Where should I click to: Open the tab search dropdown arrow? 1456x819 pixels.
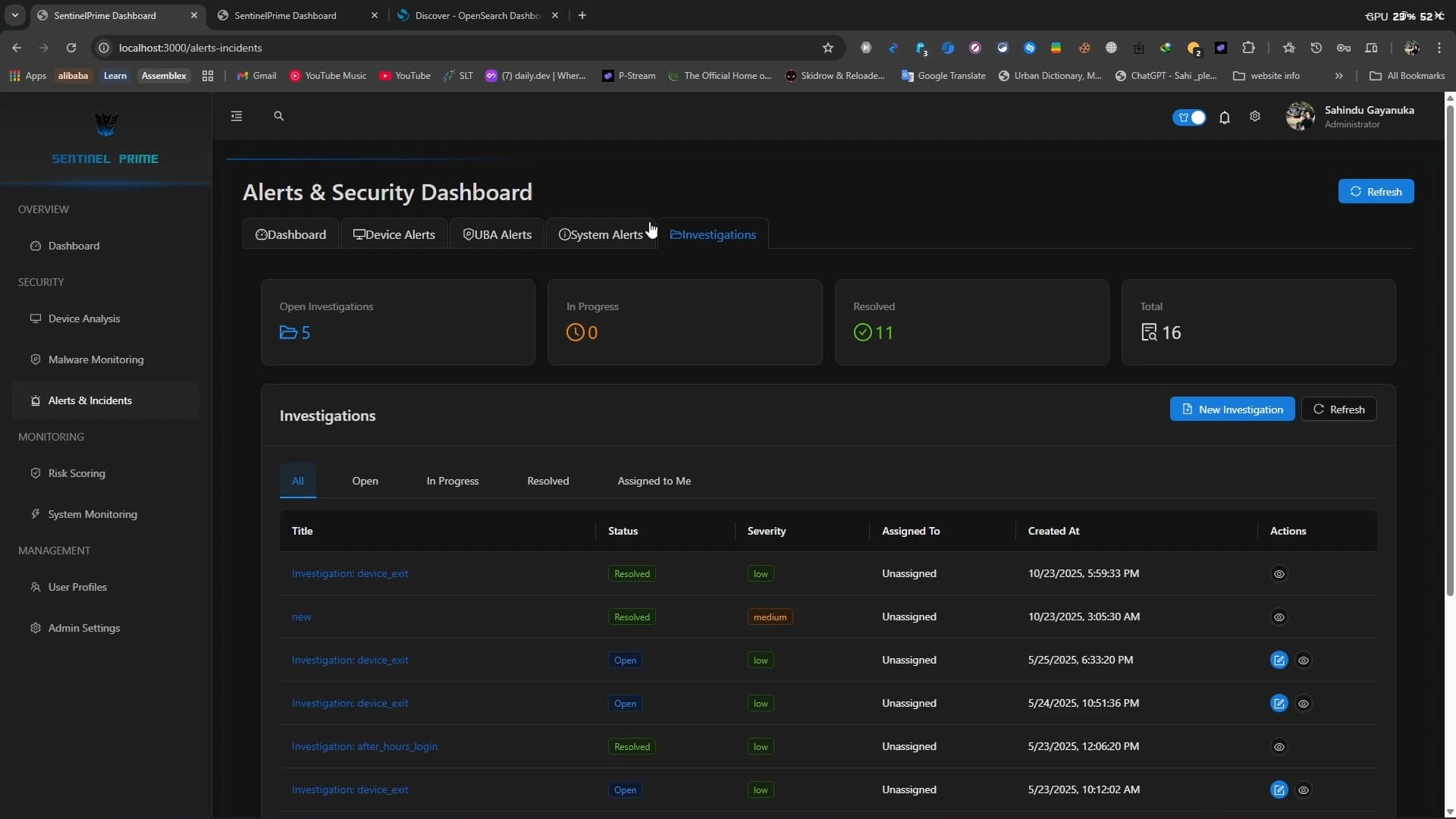[14, 15]
